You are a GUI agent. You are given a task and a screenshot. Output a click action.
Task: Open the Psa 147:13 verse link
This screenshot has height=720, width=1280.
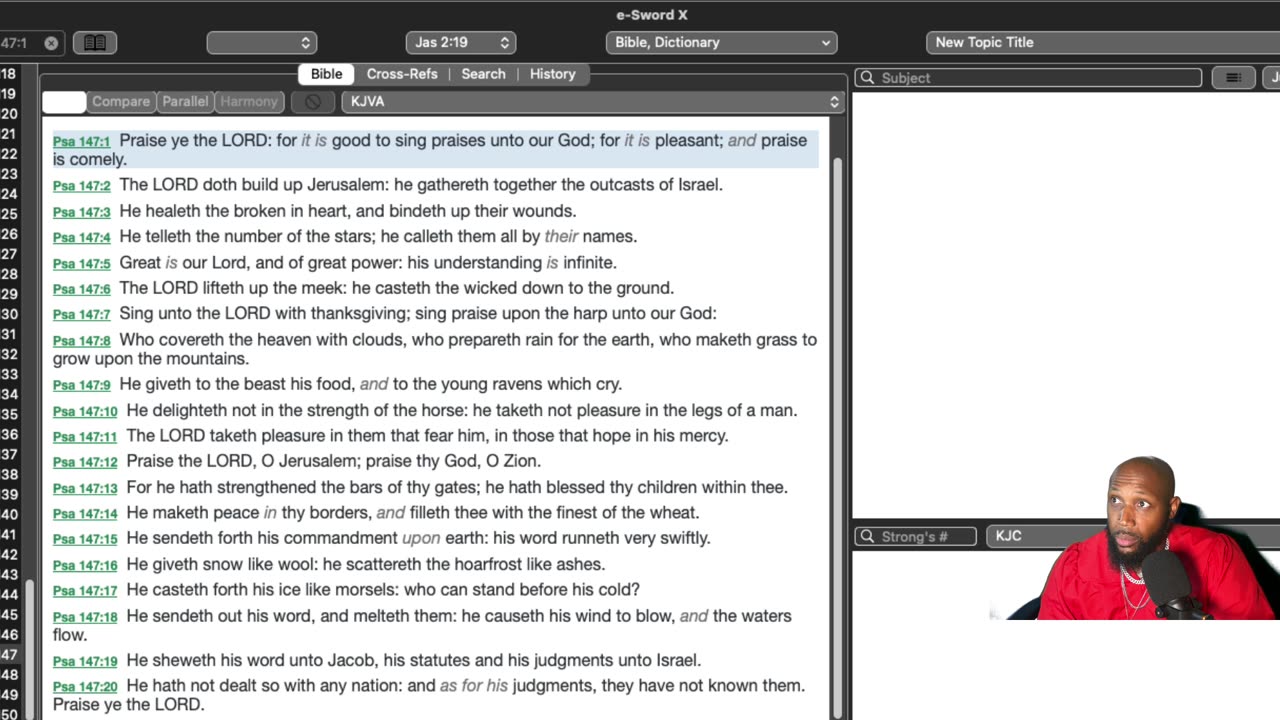click(85, 488)
